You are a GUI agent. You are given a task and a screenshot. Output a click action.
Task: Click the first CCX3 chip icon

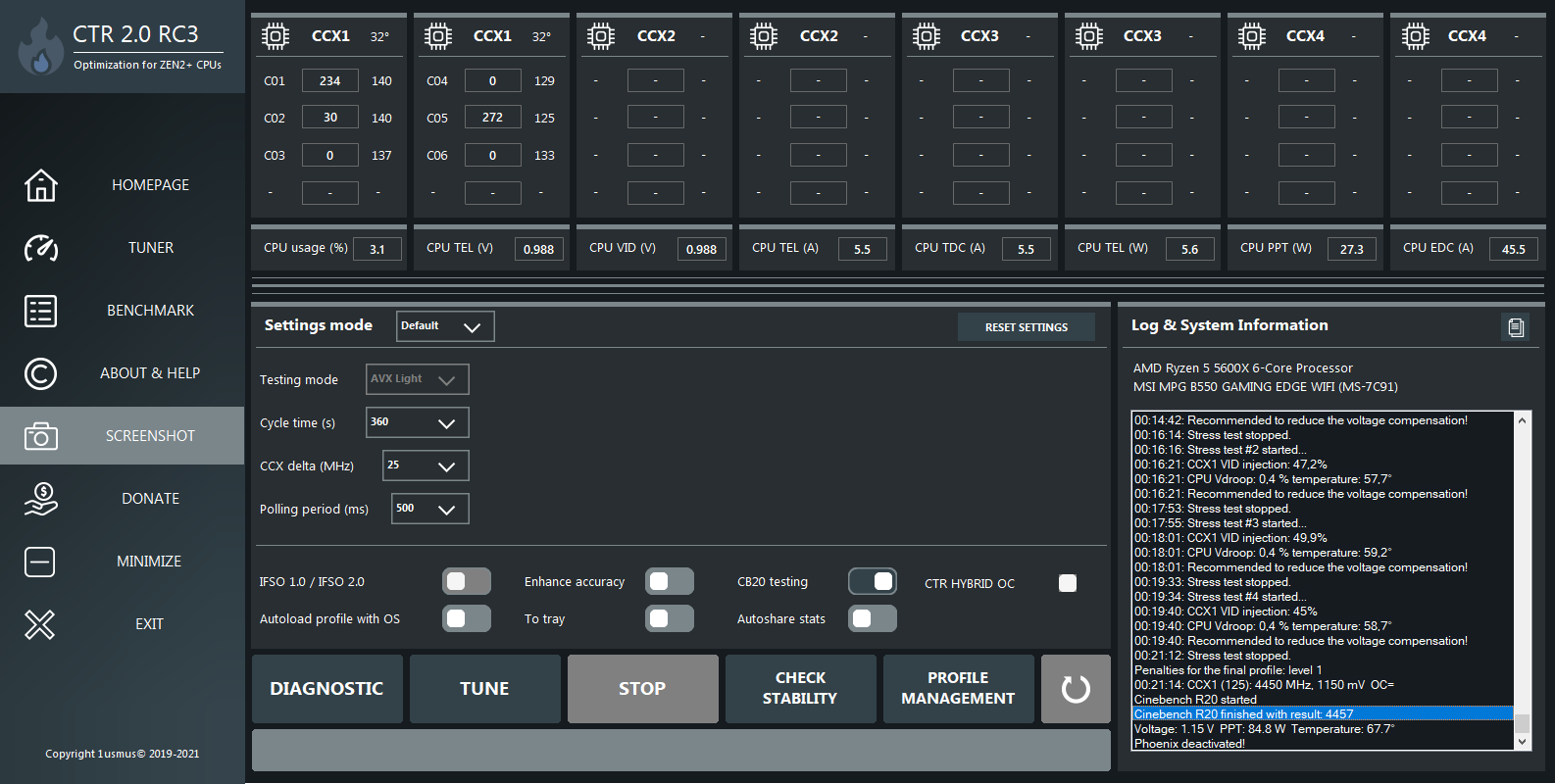click(x=927, y=36)
